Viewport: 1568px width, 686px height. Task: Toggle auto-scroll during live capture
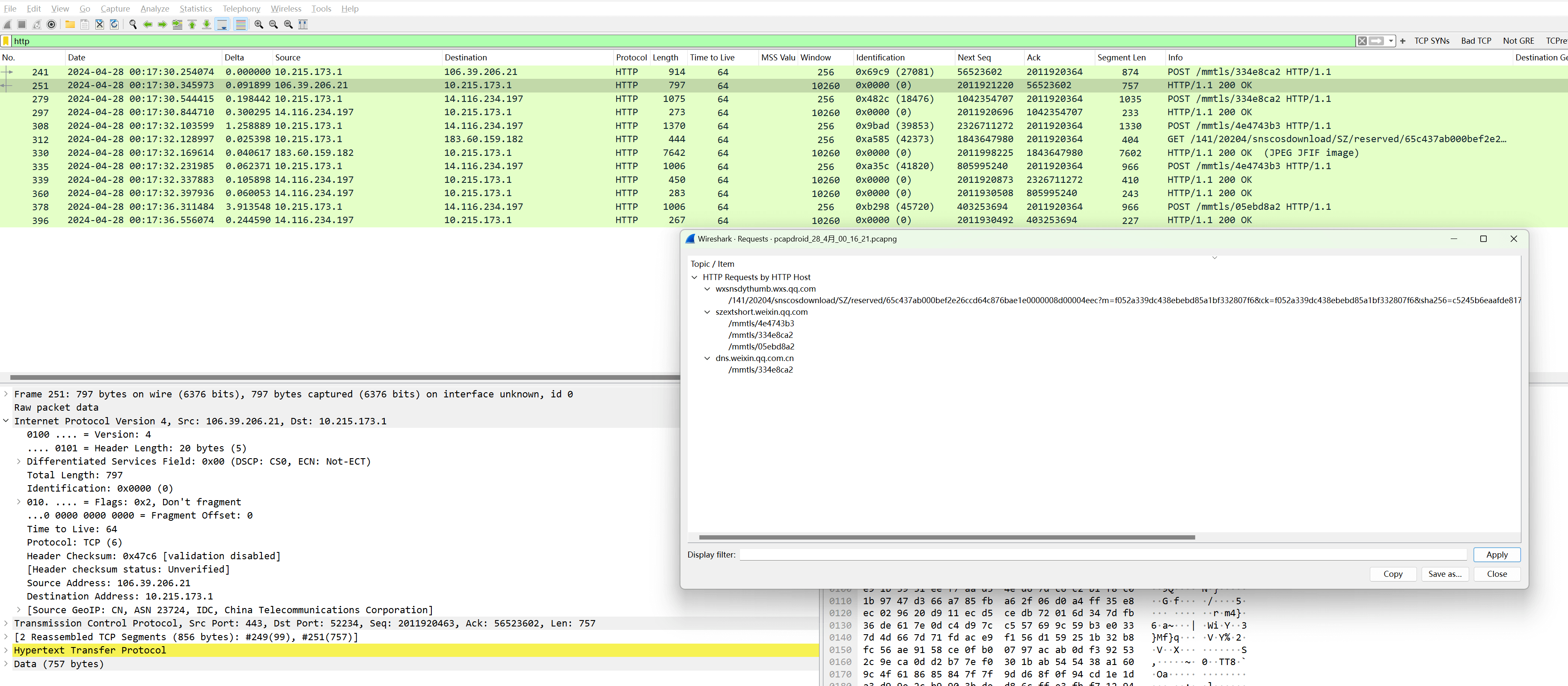pyautogui.click(x=222, y=24)
